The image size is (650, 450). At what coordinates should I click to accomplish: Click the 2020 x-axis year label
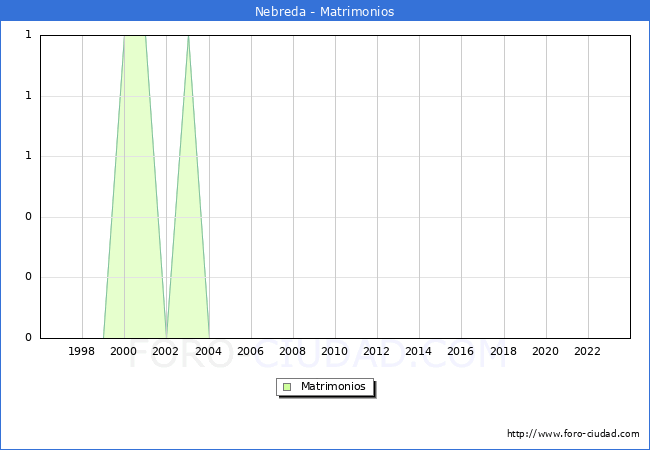click(x=545, y=351)
